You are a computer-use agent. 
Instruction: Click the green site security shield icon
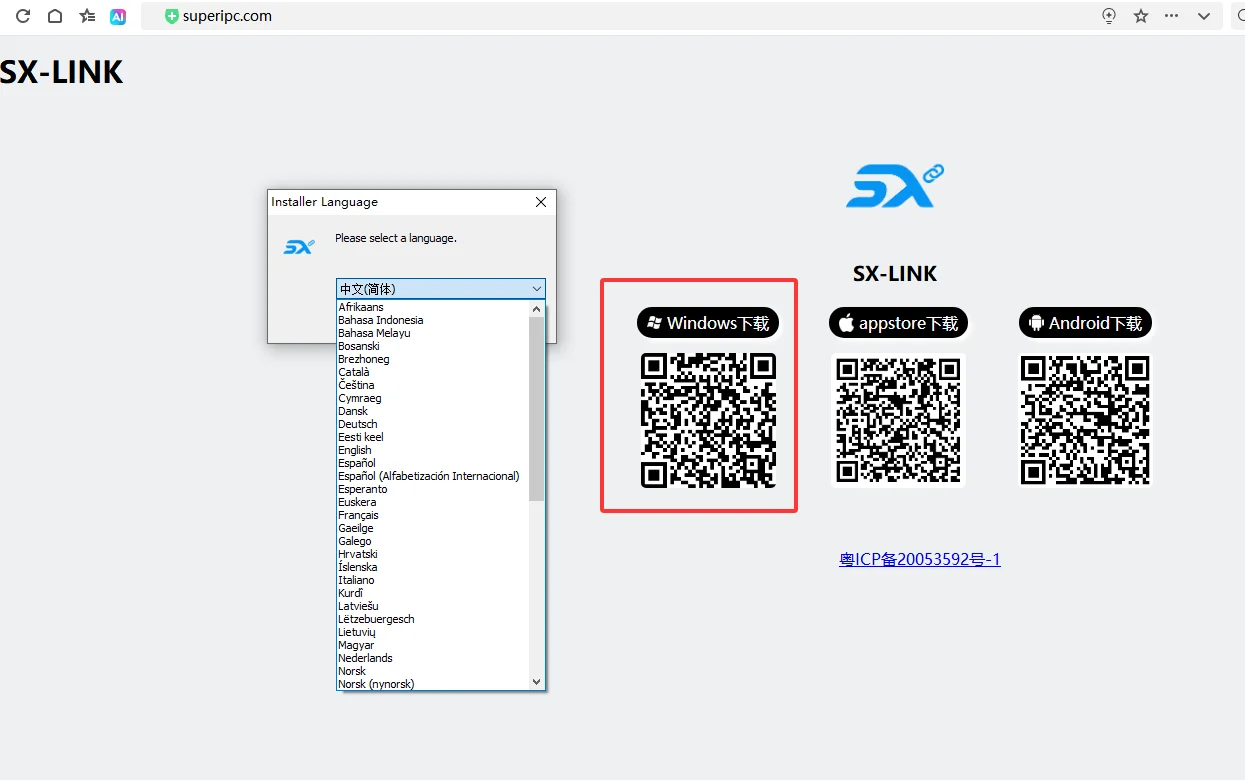172,16
